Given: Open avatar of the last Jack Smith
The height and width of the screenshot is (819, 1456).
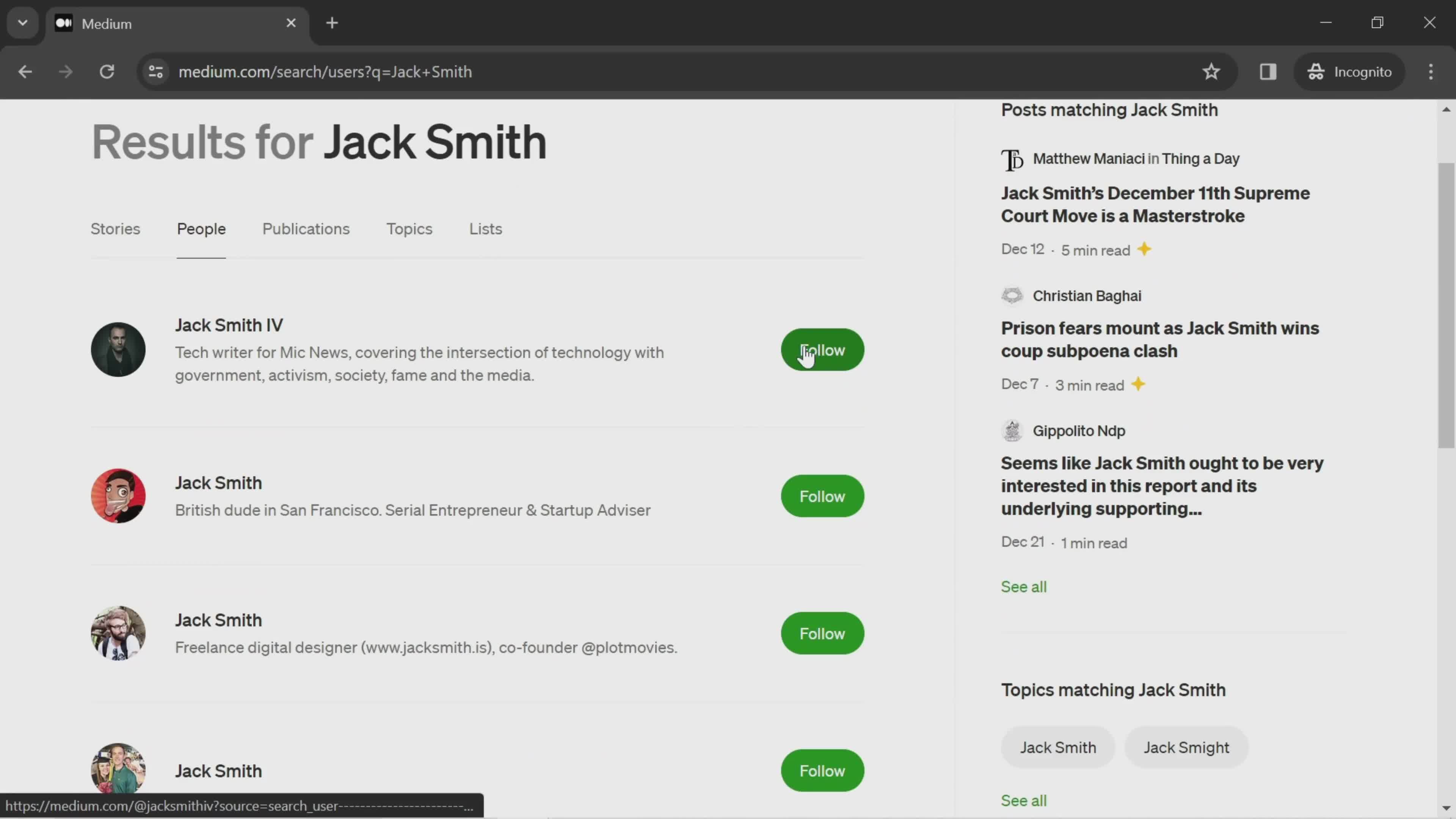Looking at the screenshot, I should 118,769.
